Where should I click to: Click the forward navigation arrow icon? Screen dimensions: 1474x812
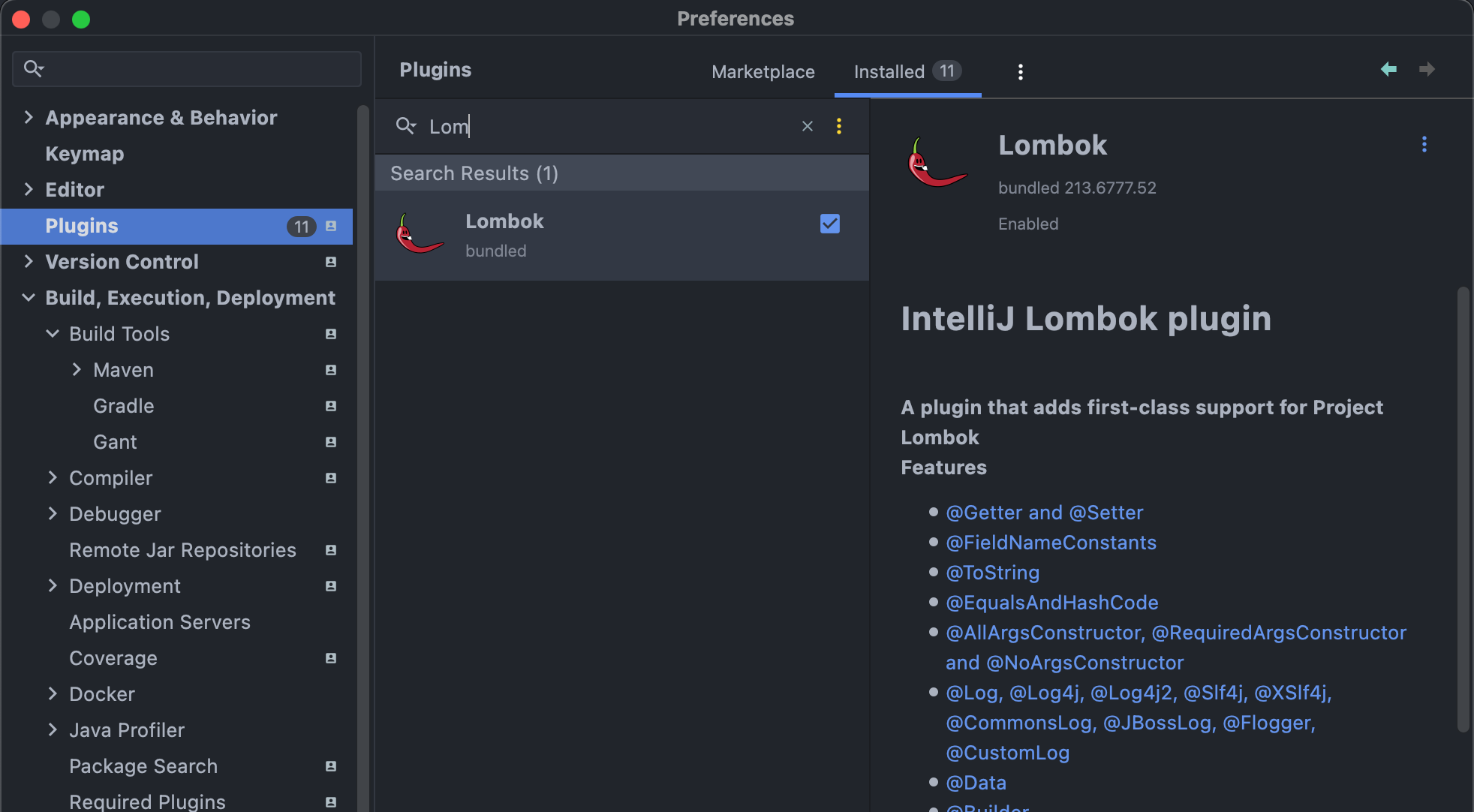pos(1427,69)
